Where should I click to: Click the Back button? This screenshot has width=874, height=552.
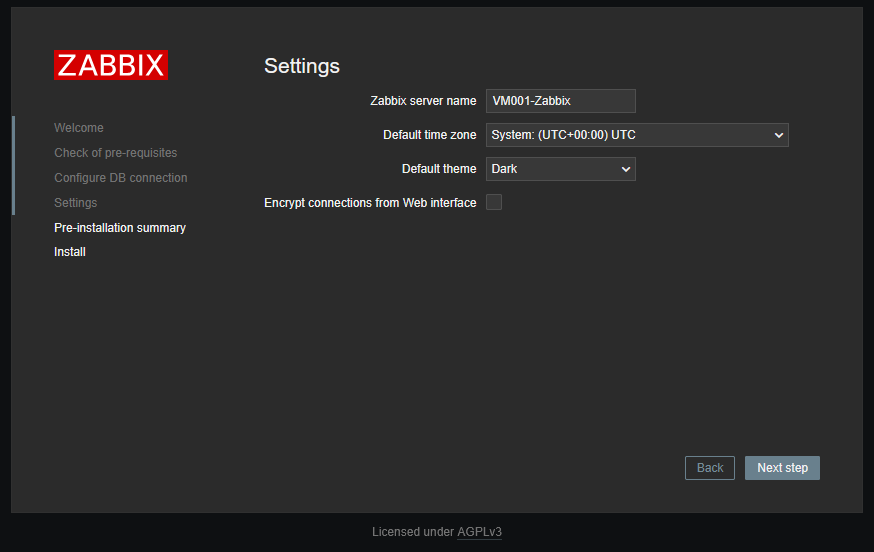point(710,468)
